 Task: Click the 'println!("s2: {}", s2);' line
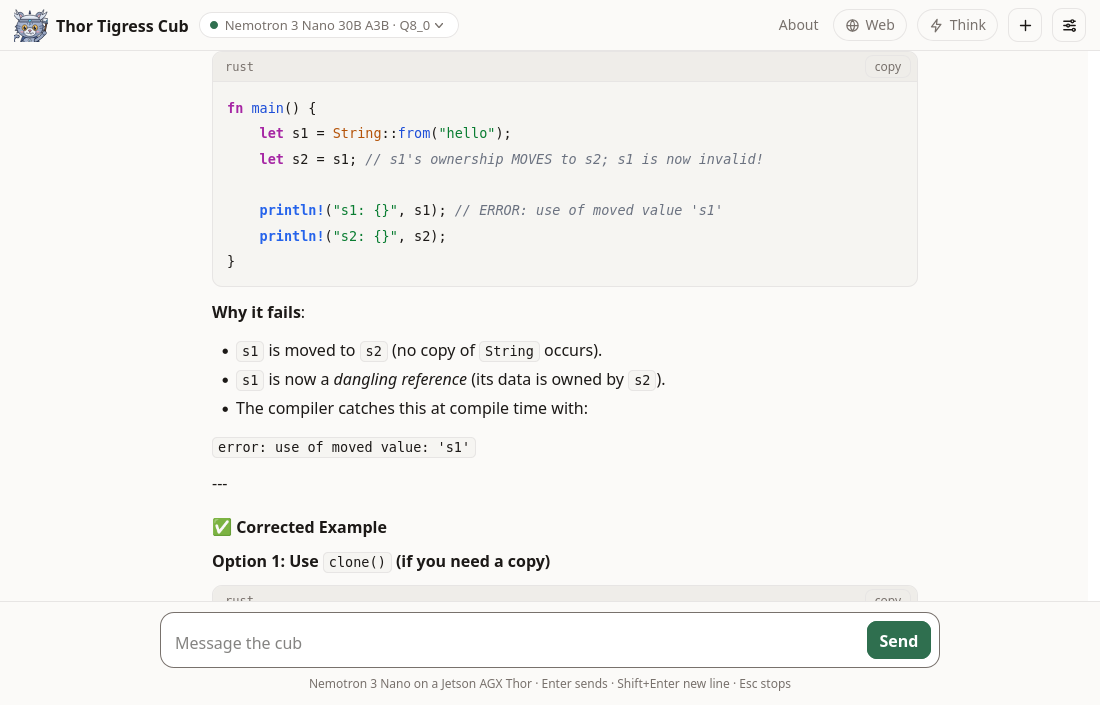click(x=352, y=236)
